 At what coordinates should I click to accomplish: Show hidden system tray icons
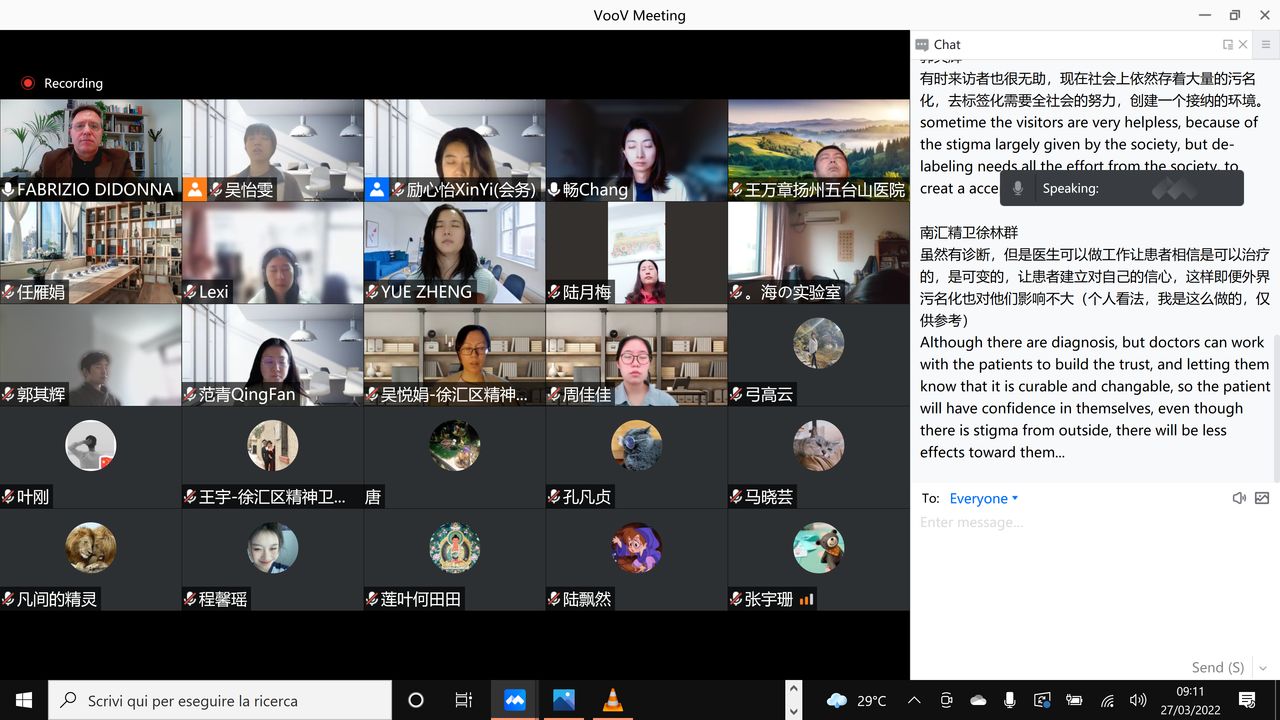(914, 700)
